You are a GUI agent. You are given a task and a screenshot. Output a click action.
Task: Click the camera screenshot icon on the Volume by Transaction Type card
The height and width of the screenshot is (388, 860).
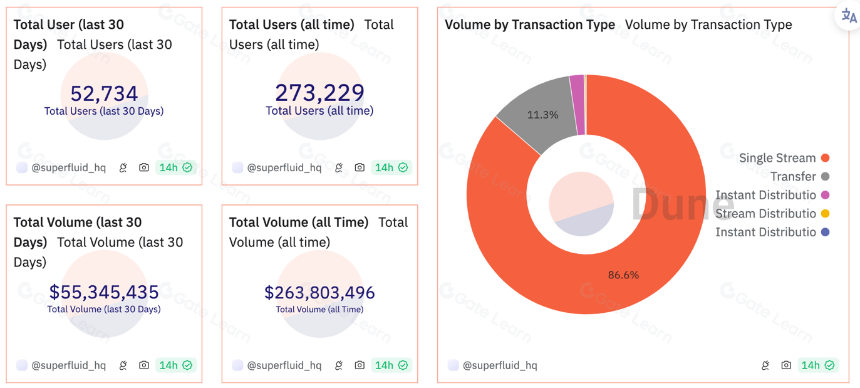pos(786,365)
